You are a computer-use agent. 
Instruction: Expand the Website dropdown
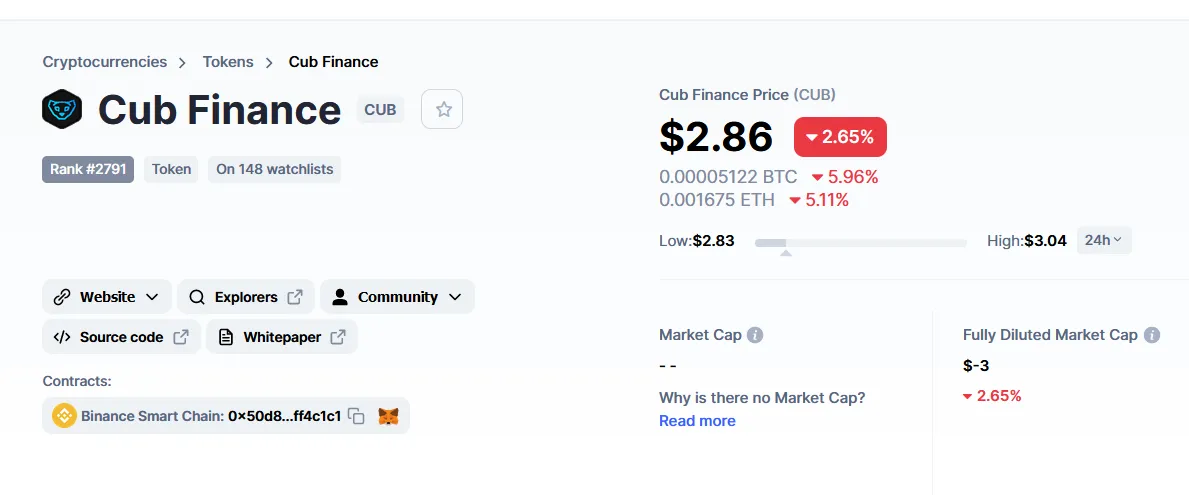[107, 297]
